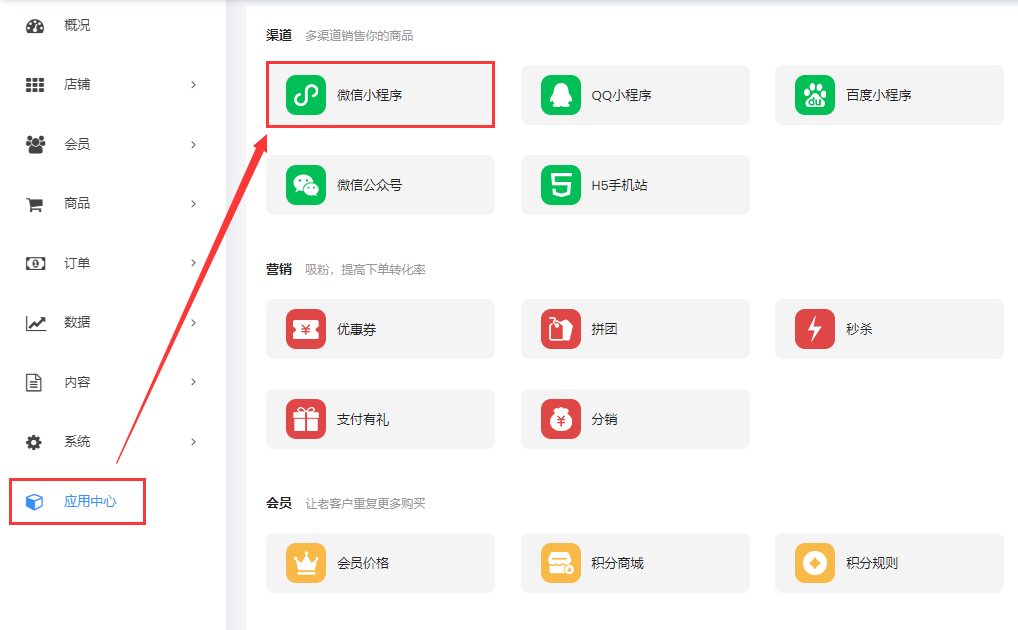
Task: Select 会员 in the sidebar menu
Action: click(77, 144)
